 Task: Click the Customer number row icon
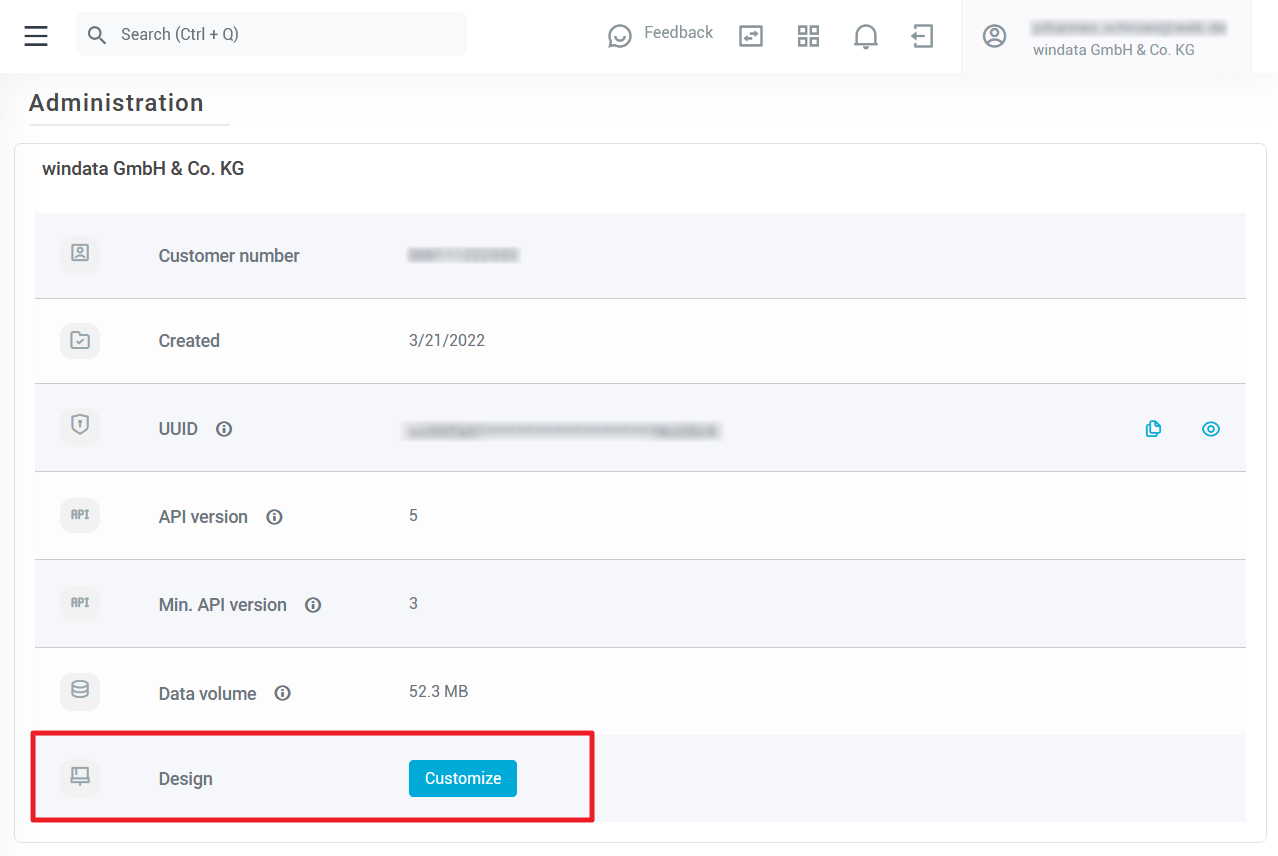tap(80, 254)
